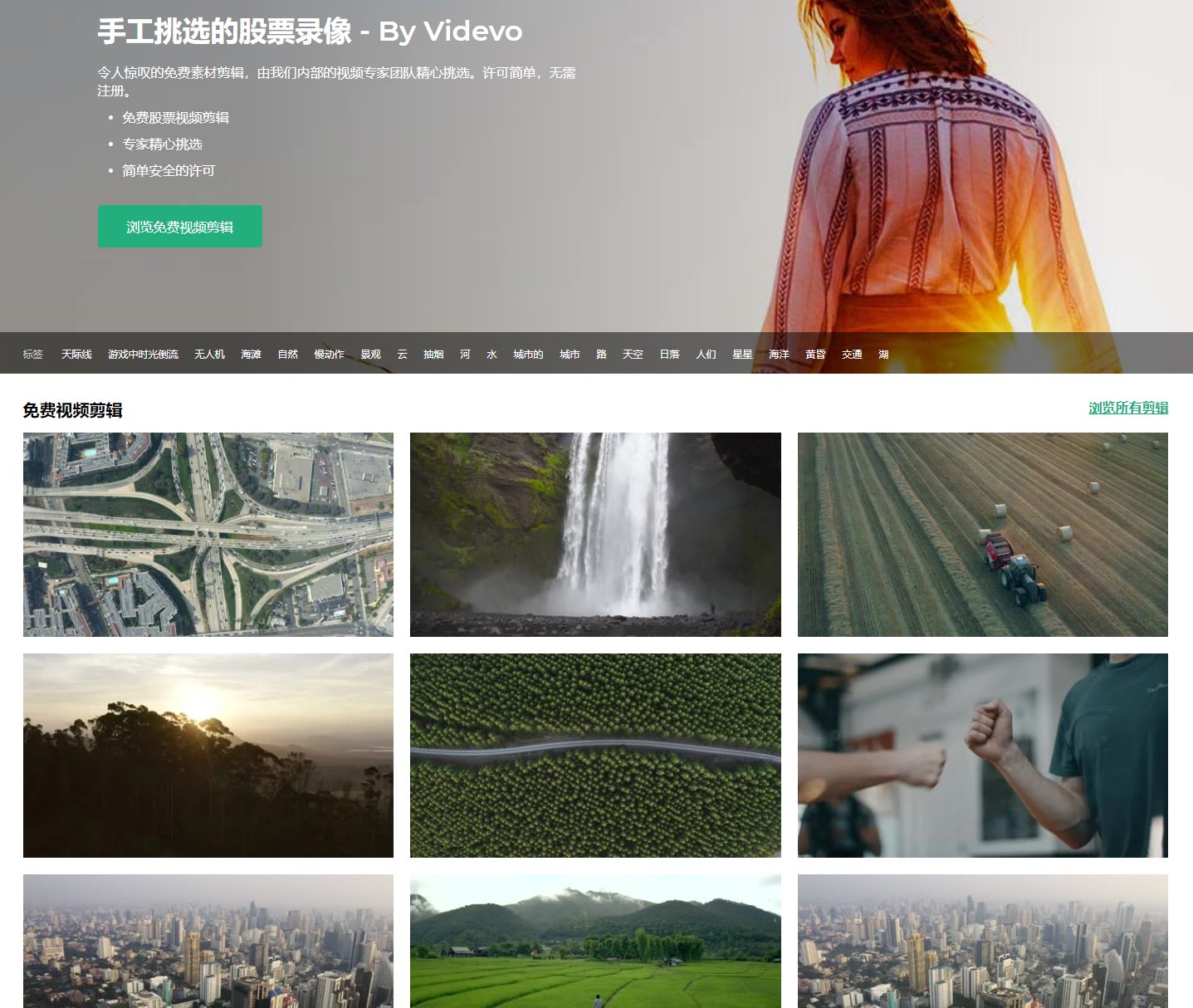The height and width of the screenshot is (1008, 1193).
Task: Click the 交通 tag
Action: 852,354
